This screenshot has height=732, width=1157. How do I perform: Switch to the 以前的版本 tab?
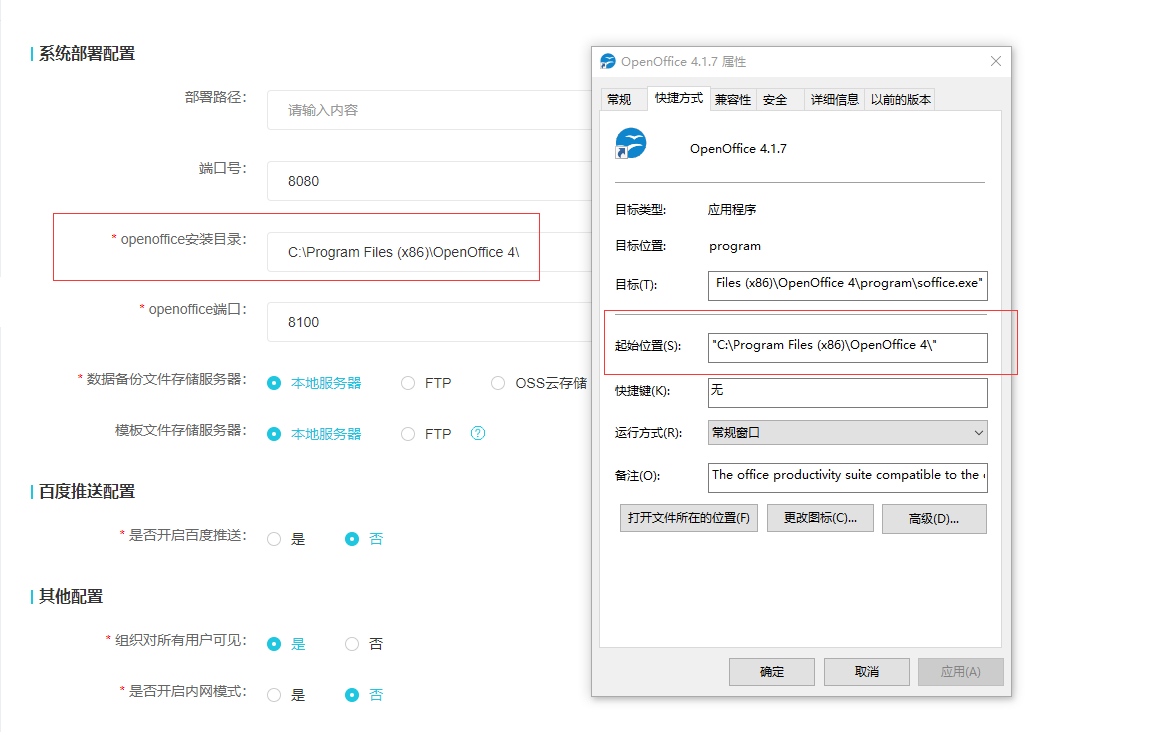pos(900,100)
